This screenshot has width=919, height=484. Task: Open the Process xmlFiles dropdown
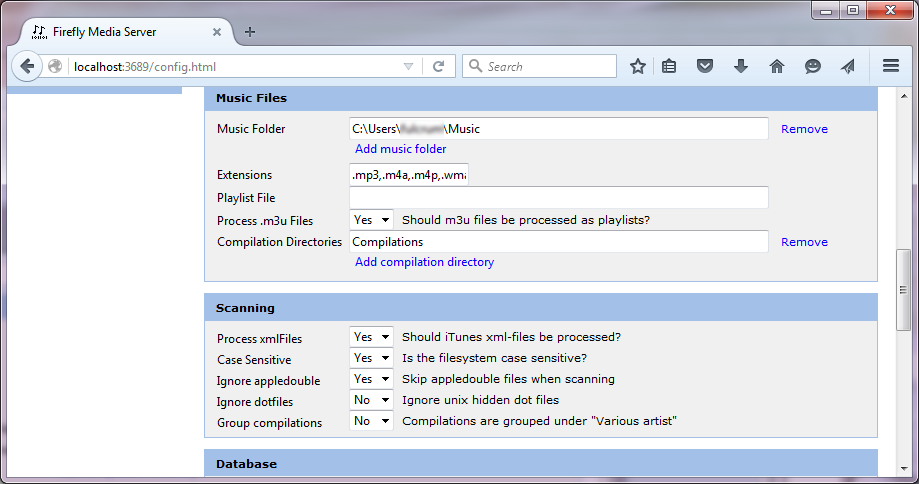point(371,337)
